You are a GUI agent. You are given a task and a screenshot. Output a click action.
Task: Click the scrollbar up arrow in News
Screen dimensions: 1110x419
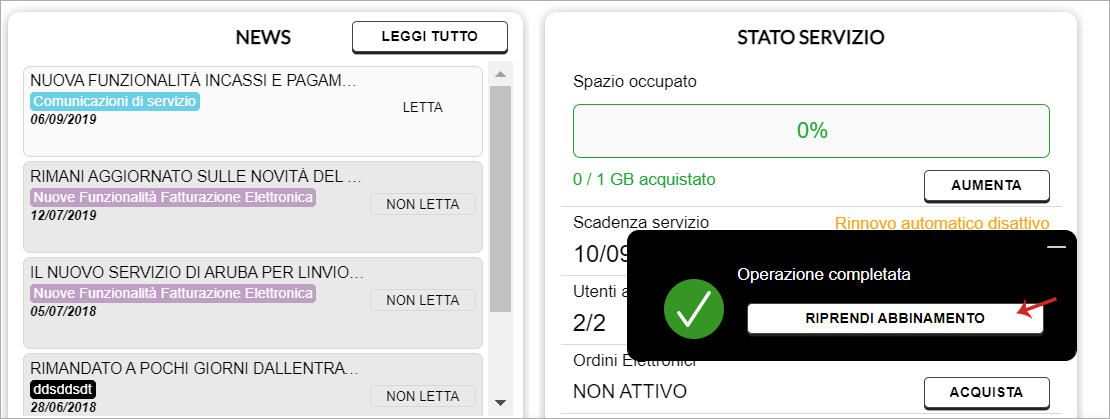500,74
